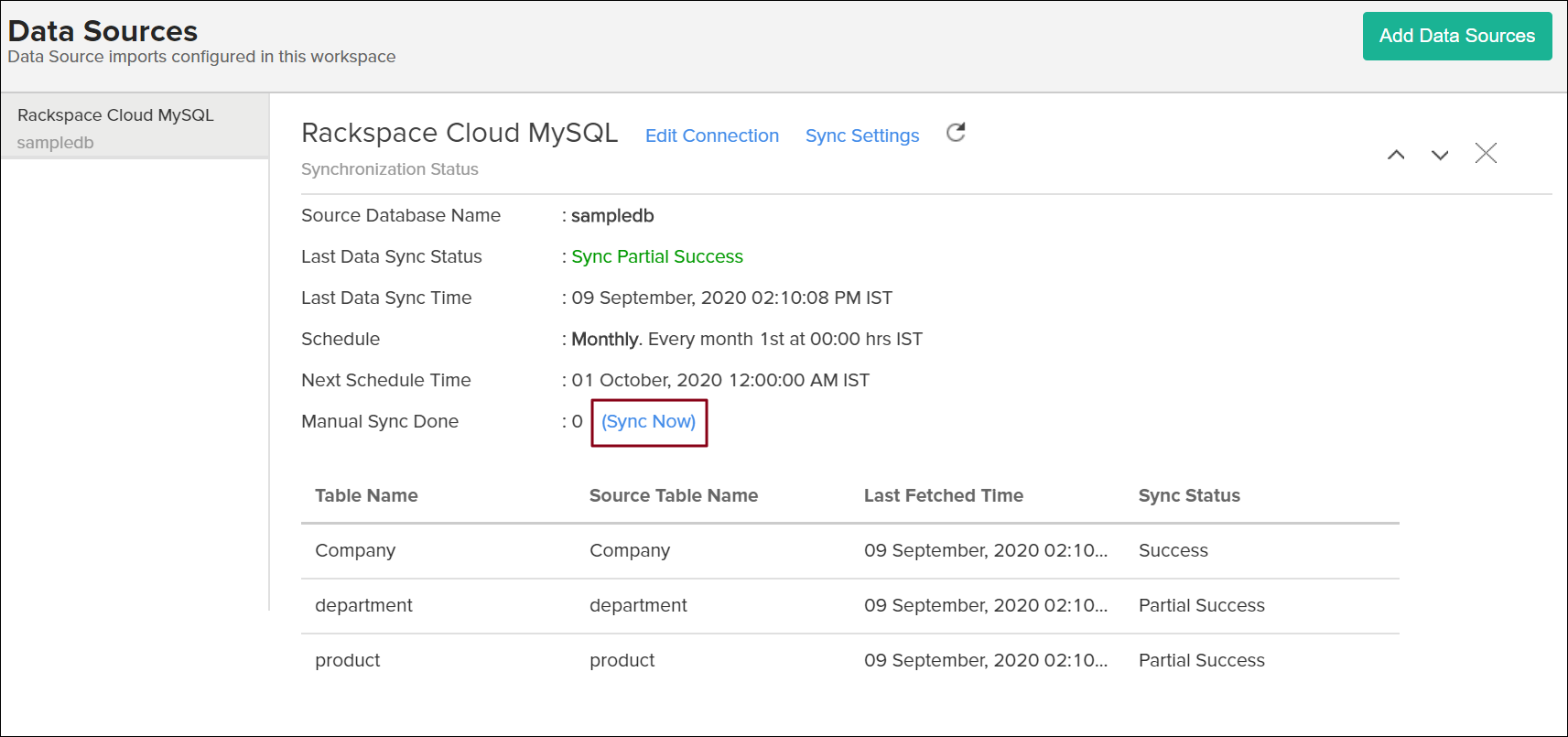This screenshot has width=1568, height=737.
Task: Open the Edit Connection link
Action: coord(711,135)
